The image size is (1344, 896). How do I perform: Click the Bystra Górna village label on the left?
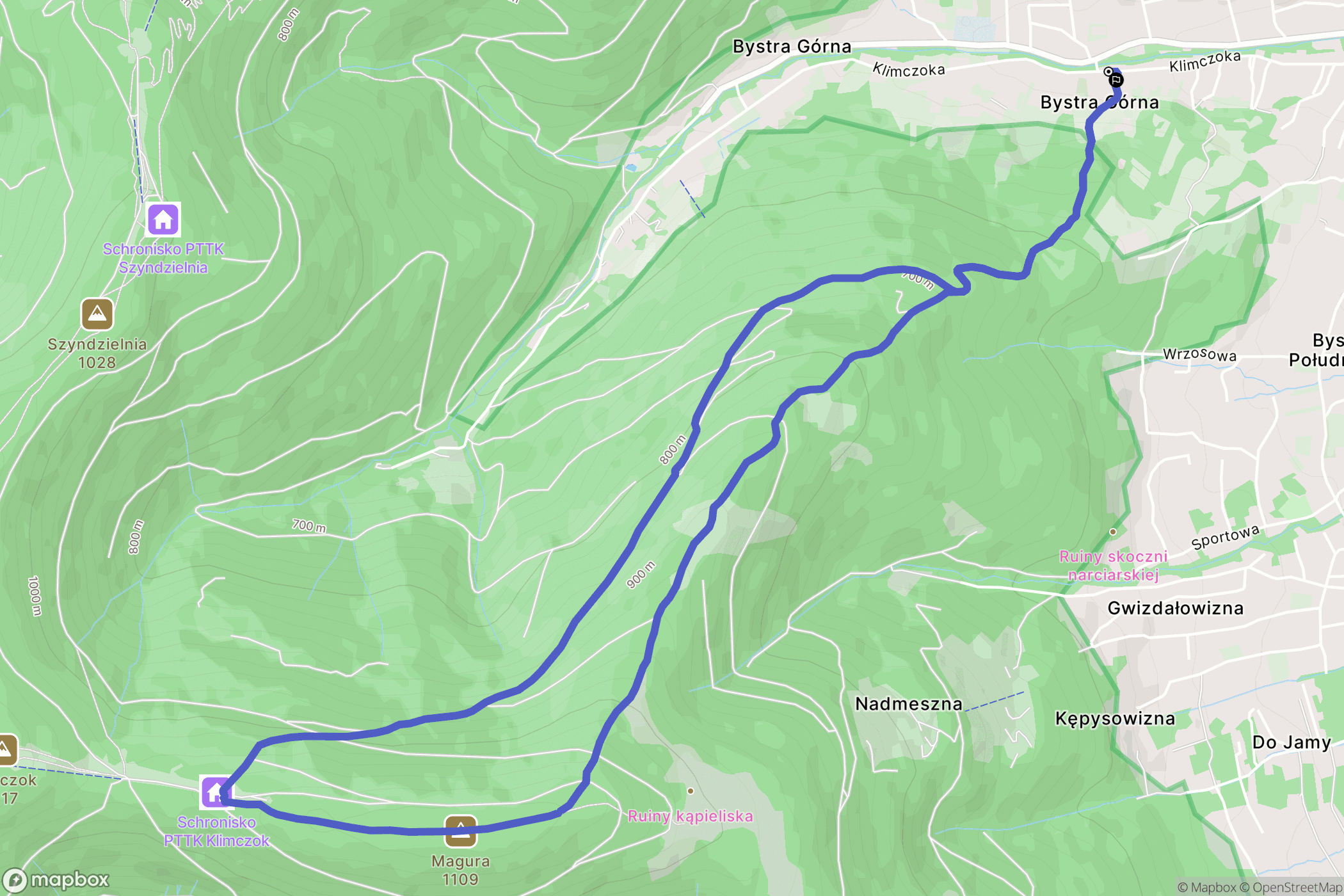pos(792,47)
